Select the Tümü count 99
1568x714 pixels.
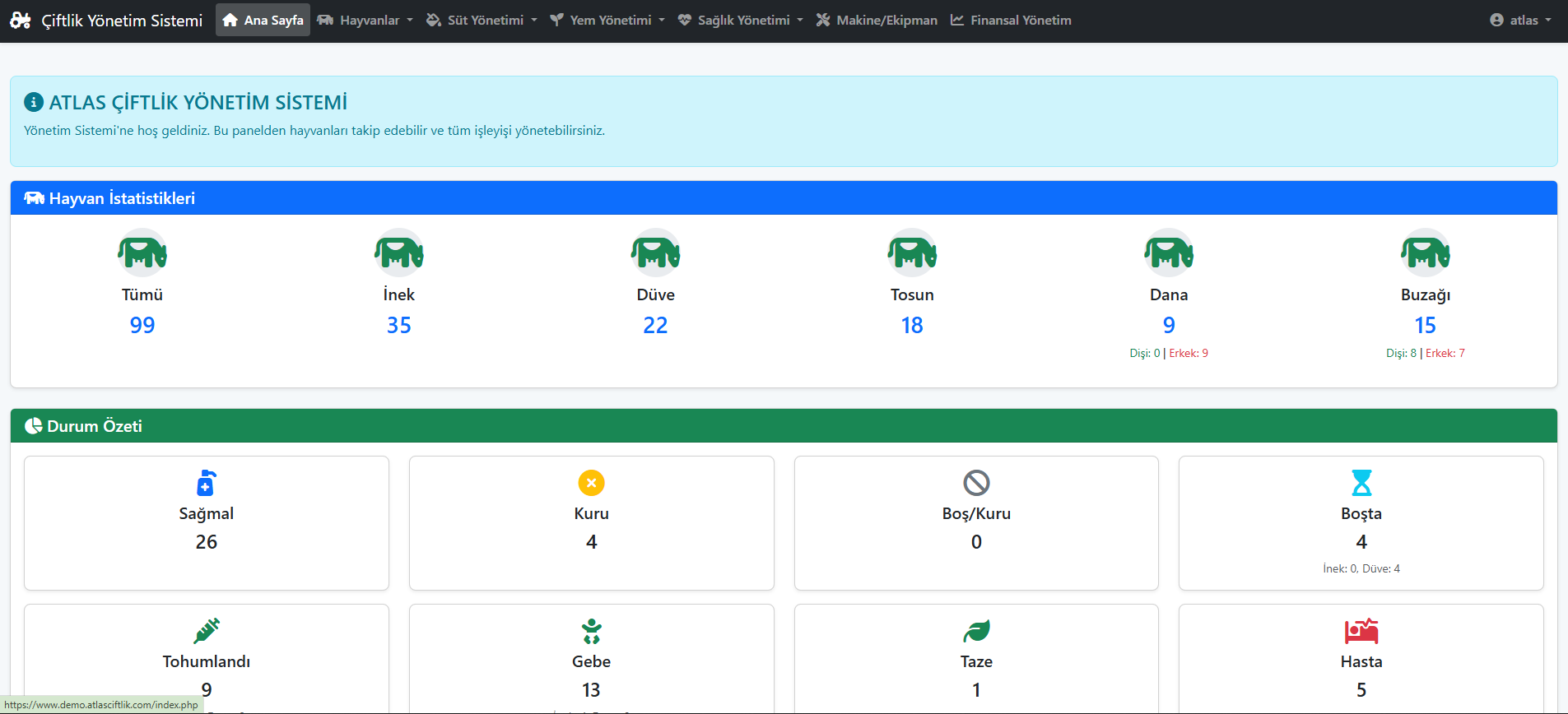pyautogui.click(x=142, y=325)
